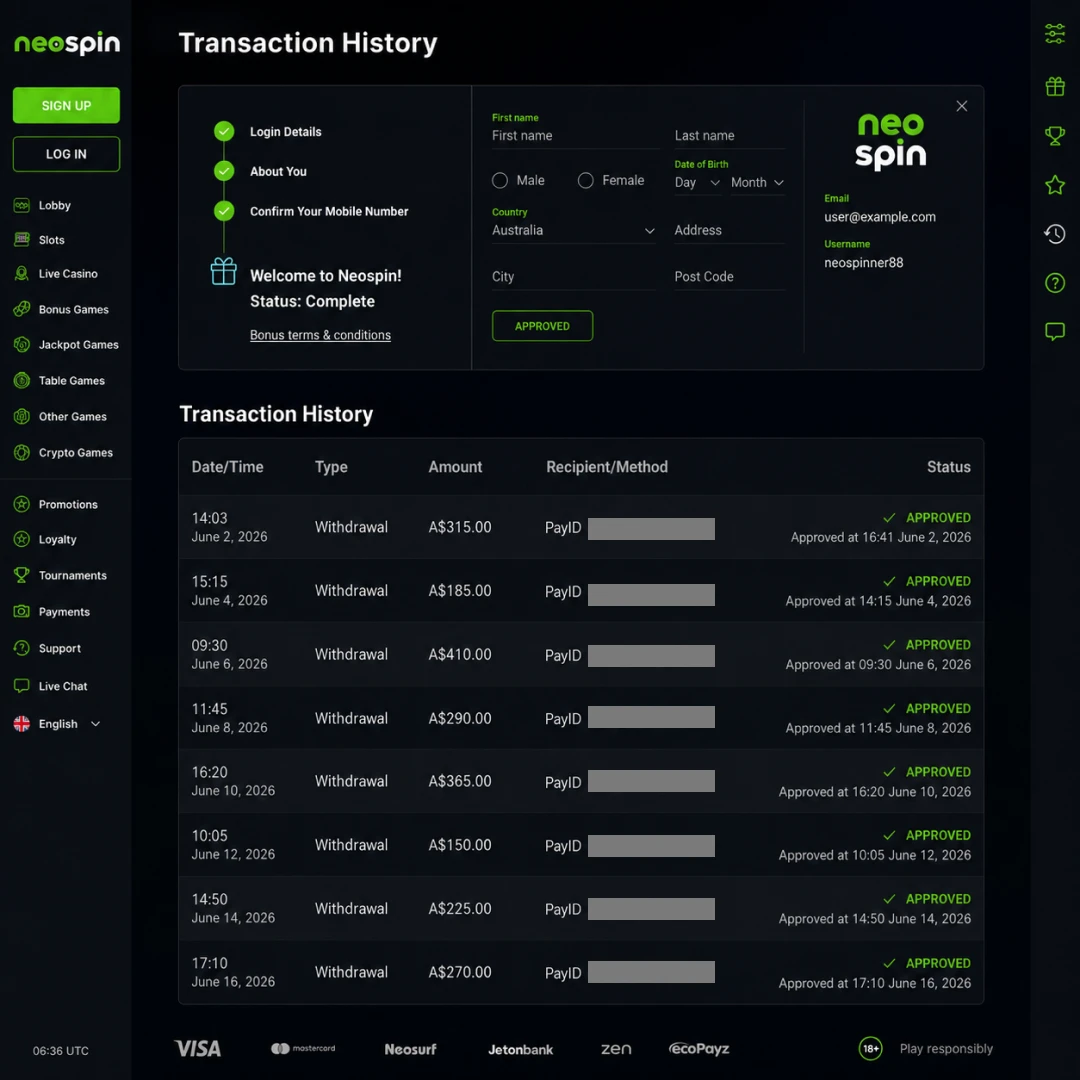Open the gift box icon in right rail
This screenshot has height=1080, width=1080.
click(x=1055, y=86)
